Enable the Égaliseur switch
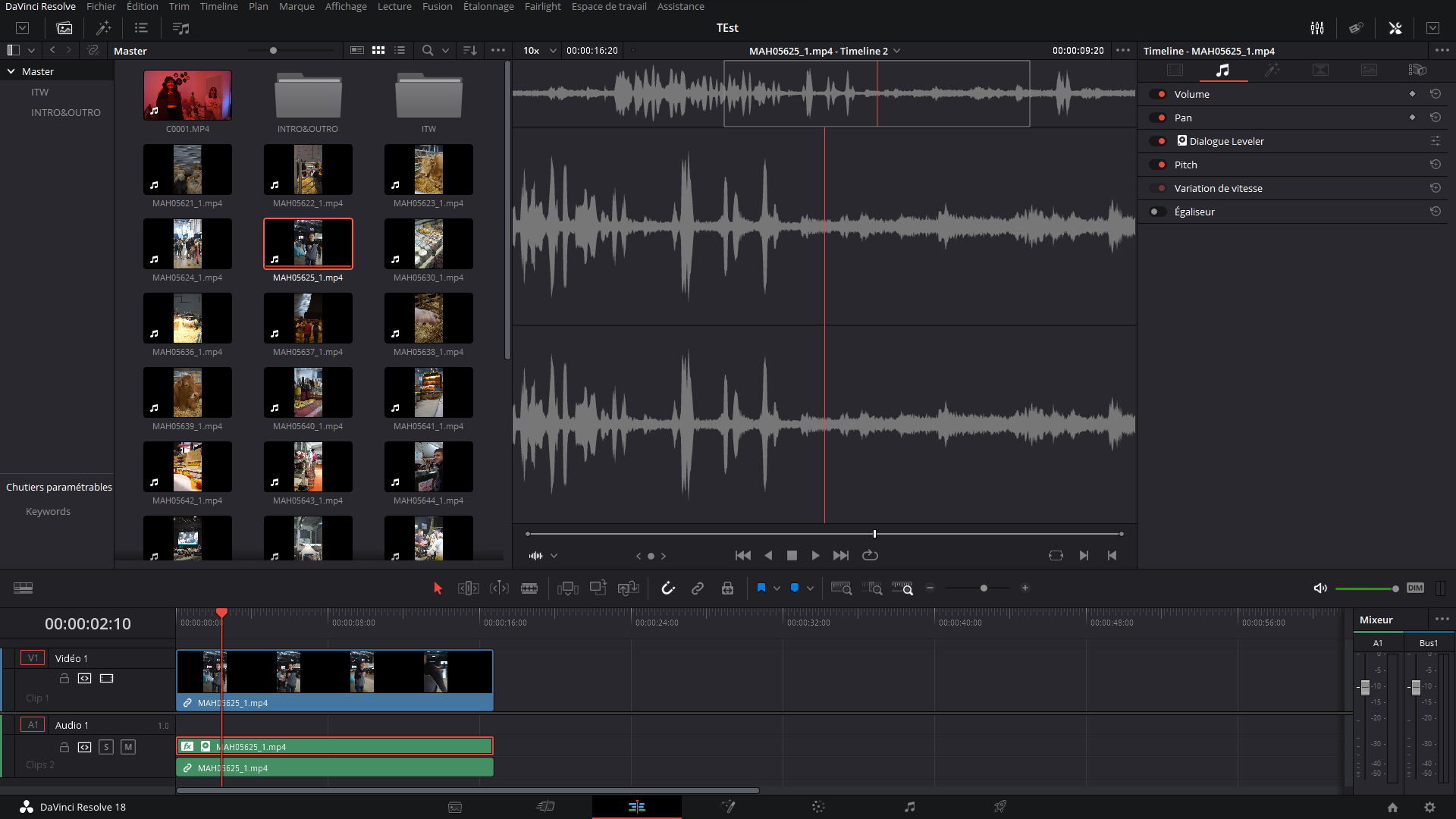 [x=1158, y=212]
